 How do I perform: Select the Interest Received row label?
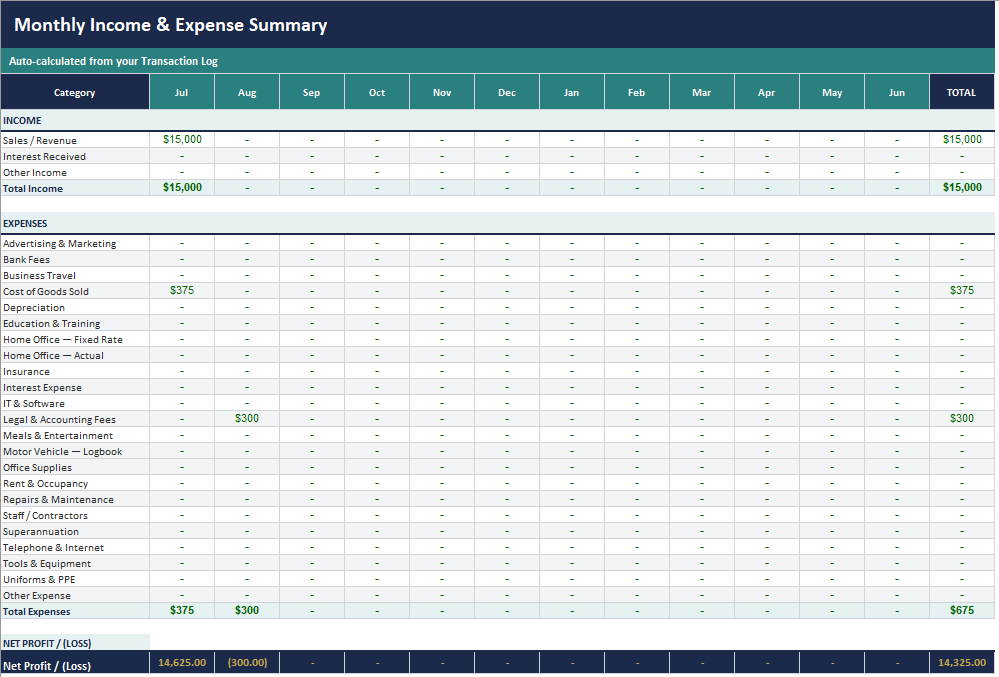point(43,156)
